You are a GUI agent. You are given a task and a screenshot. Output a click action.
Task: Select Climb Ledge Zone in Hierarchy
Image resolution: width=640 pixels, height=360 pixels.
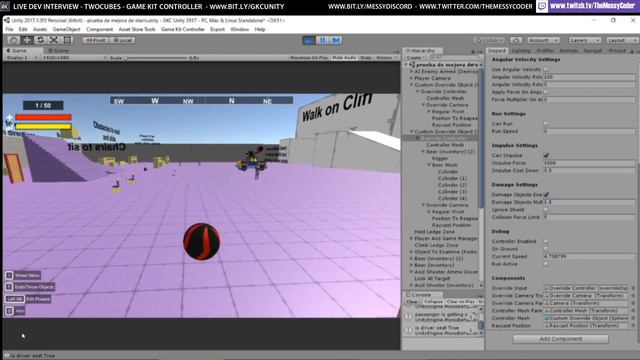coord(436,245)
